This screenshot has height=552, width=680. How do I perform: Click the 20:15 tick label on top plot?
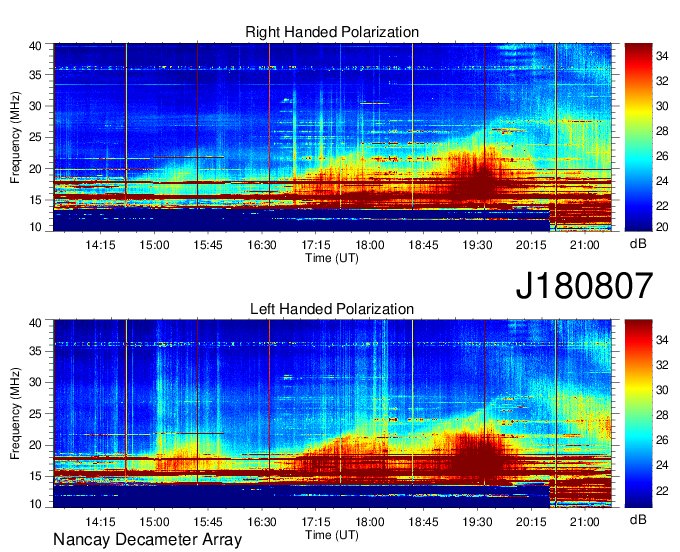(x=531, y=245)
